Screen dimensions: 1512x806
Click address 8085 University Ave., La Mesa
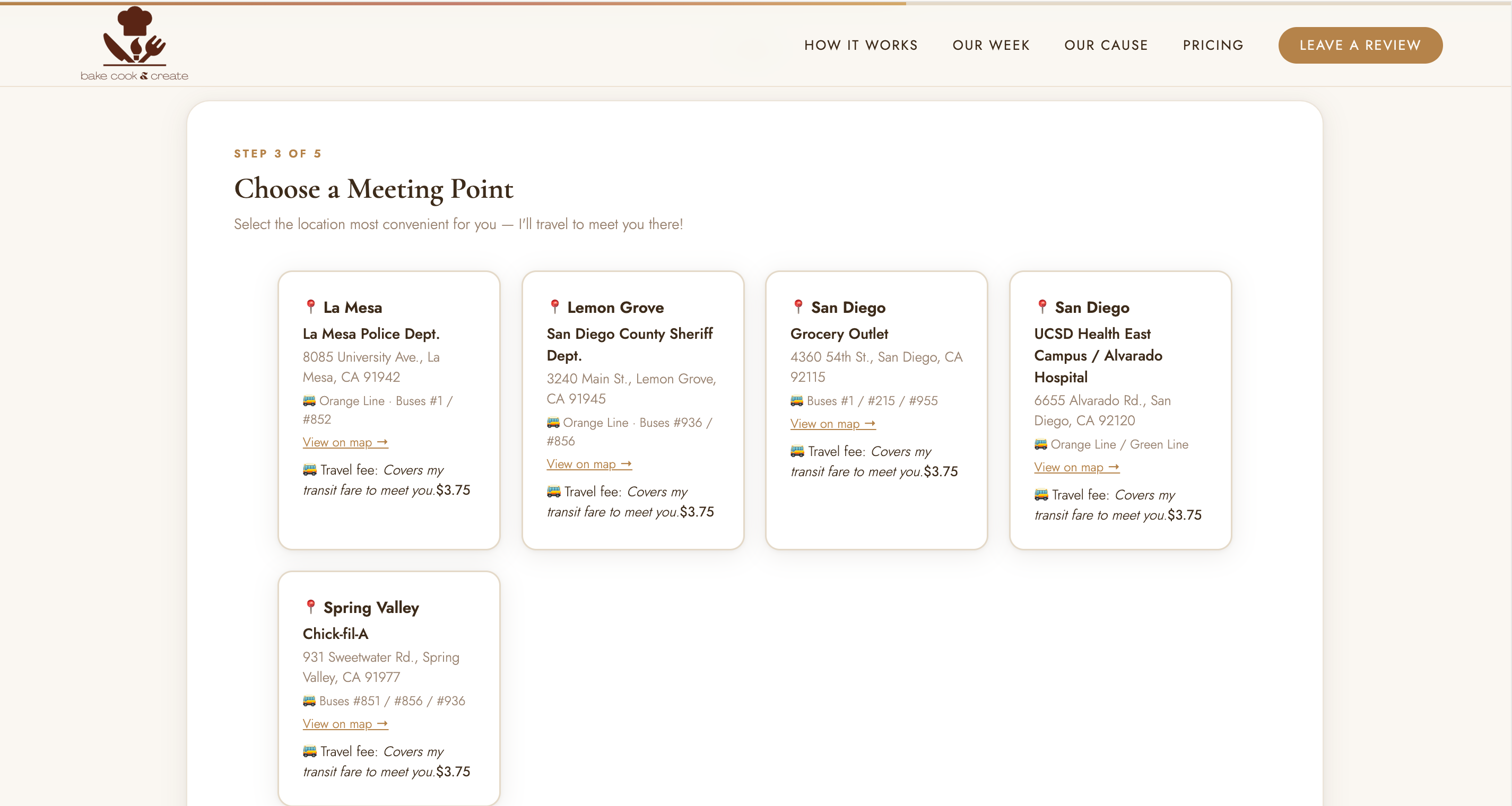tap(371, 366)
